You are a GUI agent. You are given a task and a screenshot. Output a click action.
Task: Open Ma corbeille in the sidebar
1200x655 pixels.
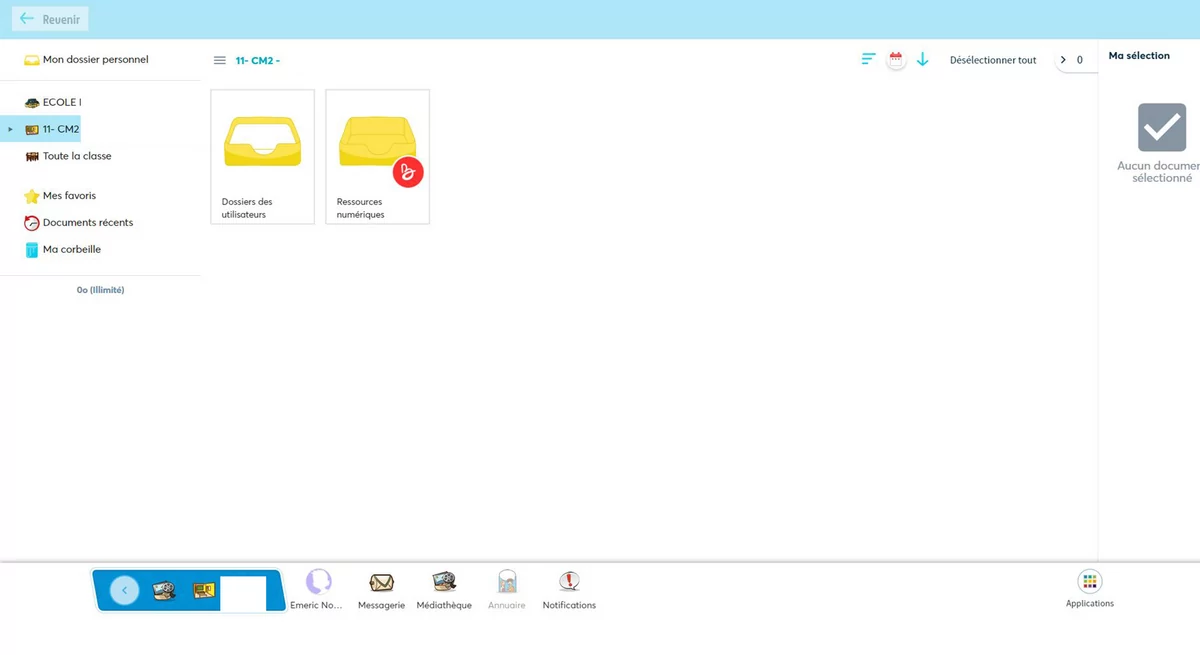[71, 250]
